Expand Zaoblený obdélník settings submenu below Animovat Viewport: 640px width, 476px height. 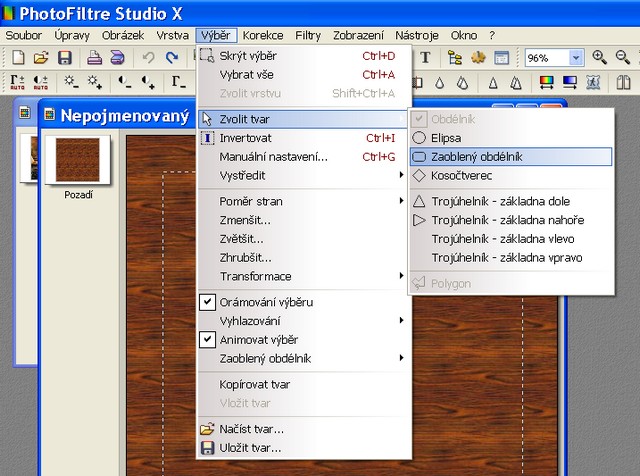pos(303,358)
